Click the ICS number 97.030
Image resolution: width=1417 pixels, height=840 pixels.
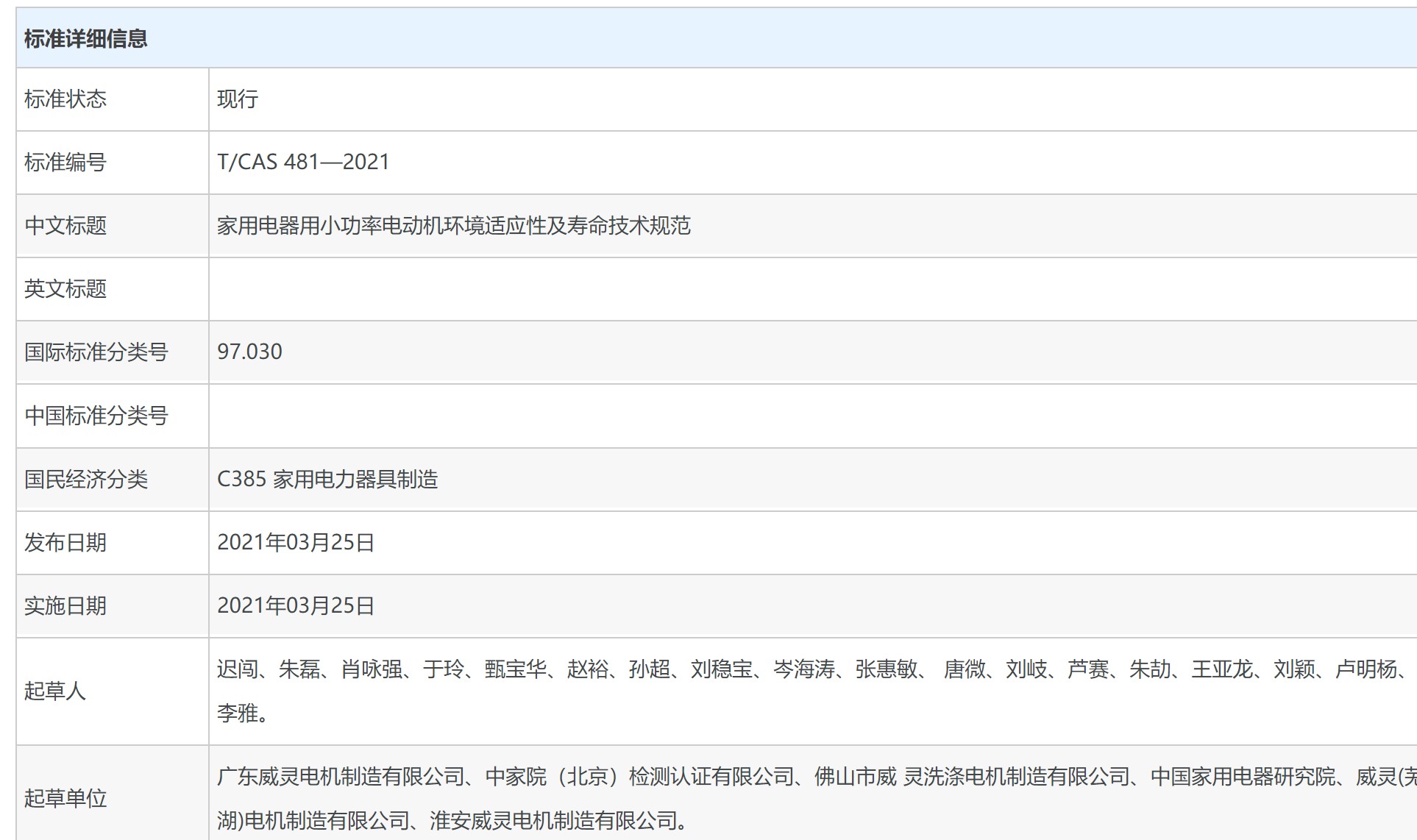coord(249,352)
